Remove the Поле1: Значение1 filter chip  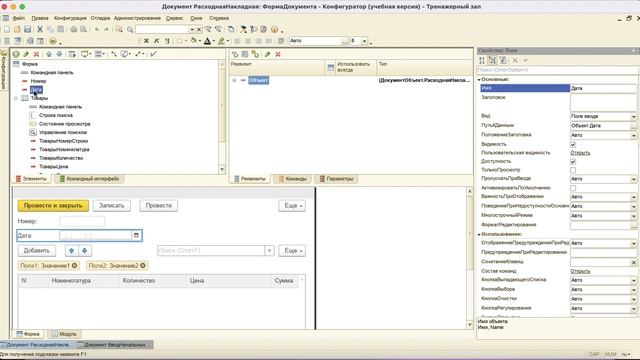(x=75, y=266)
